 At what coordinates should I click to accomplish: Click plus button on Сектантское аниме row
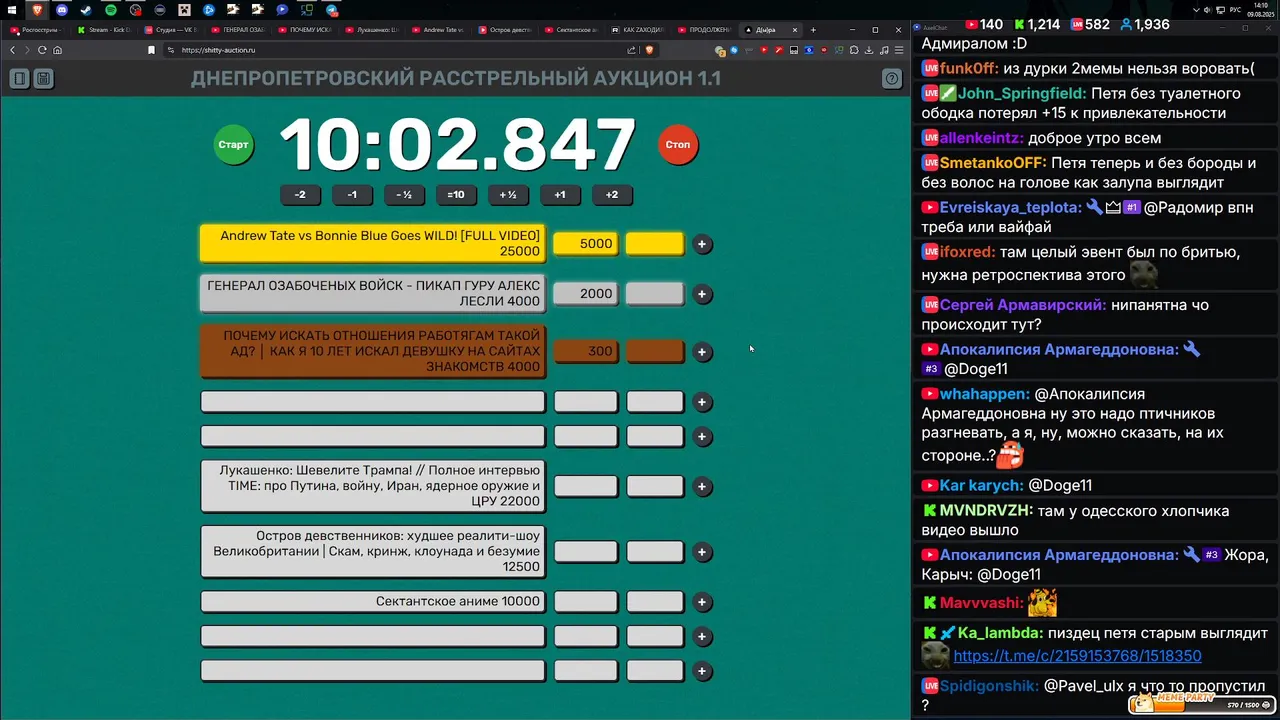pyautogui.click(x=702, y=602)
